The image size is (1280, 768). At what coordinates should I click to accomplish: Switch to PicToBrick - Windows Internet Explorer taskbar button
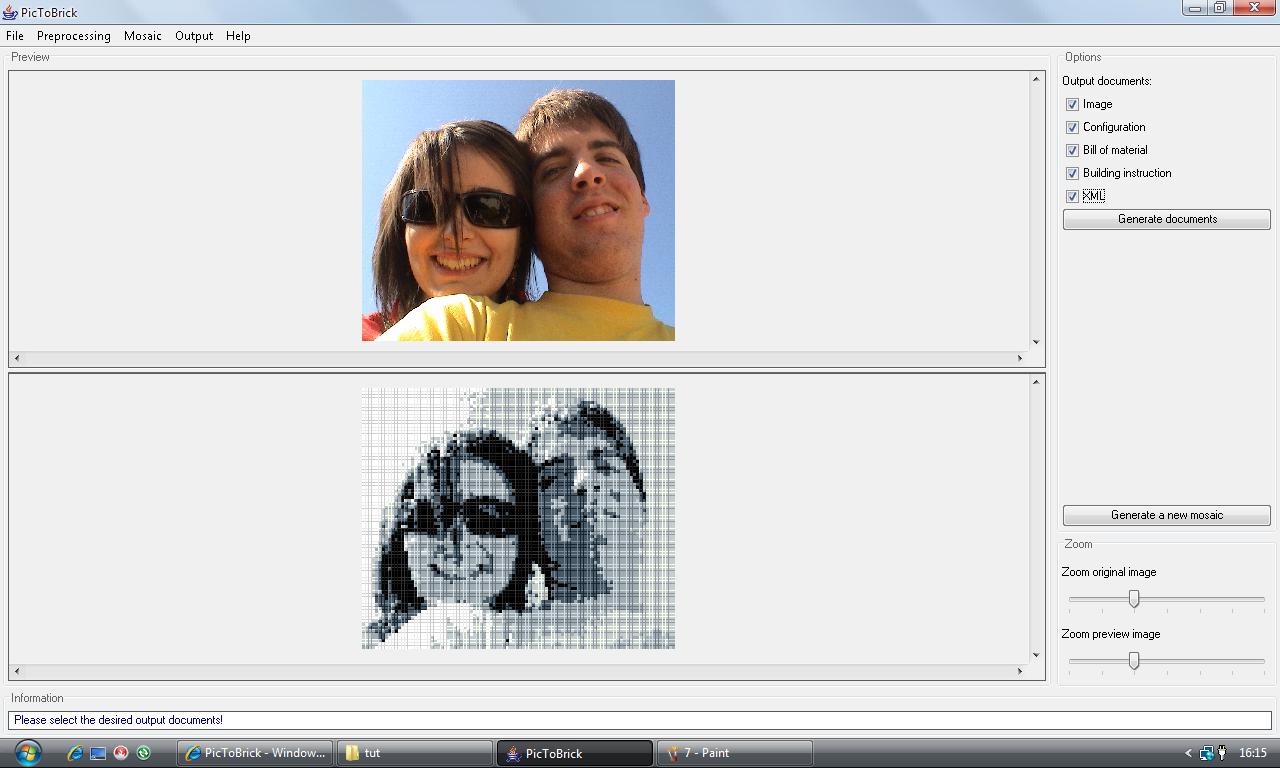(255, 753)
